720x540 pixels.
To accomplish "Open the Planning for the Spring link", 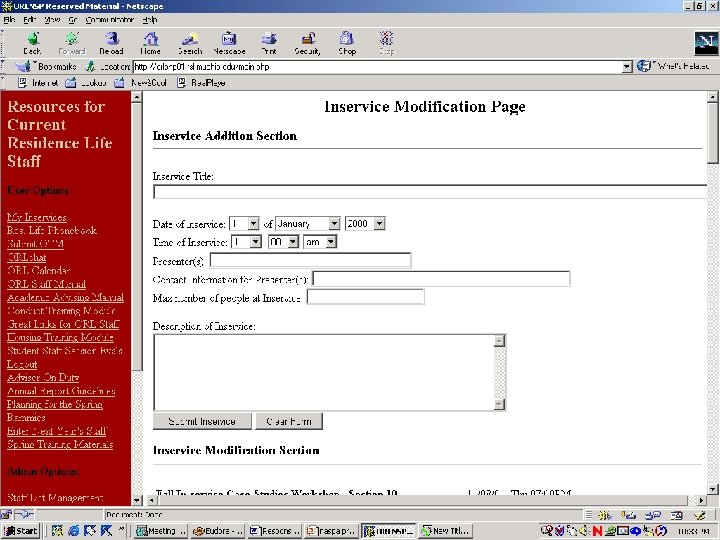I will coord(55,404).
